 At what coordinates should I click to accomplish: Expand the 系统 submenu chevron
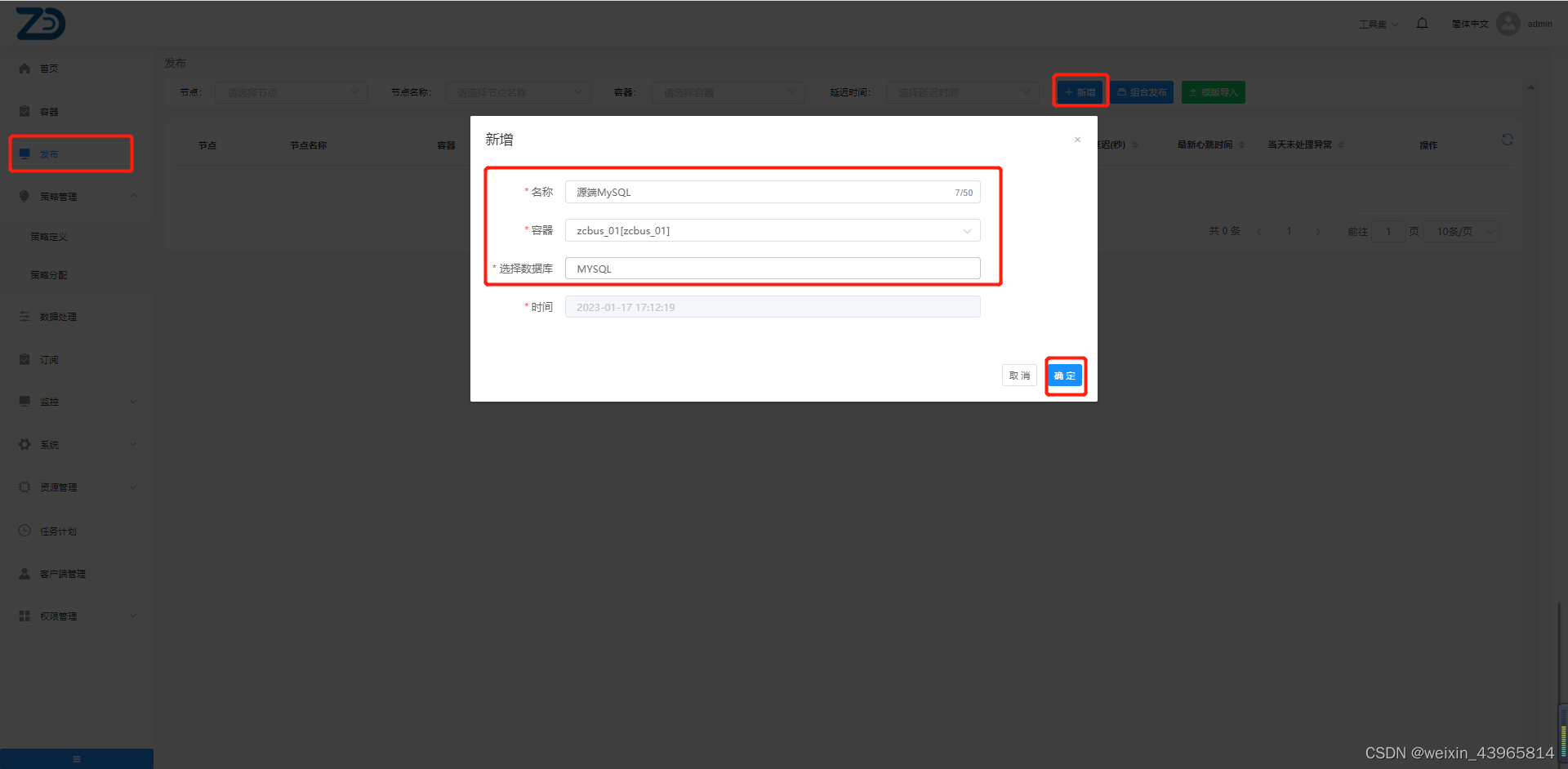[x=134, y=444]
